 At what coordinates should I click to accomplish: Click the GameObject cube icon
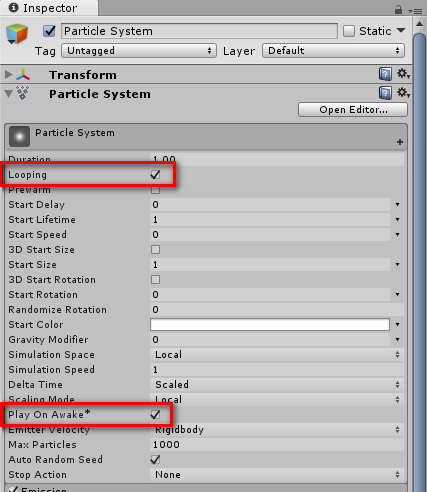(x=17, y=34)
